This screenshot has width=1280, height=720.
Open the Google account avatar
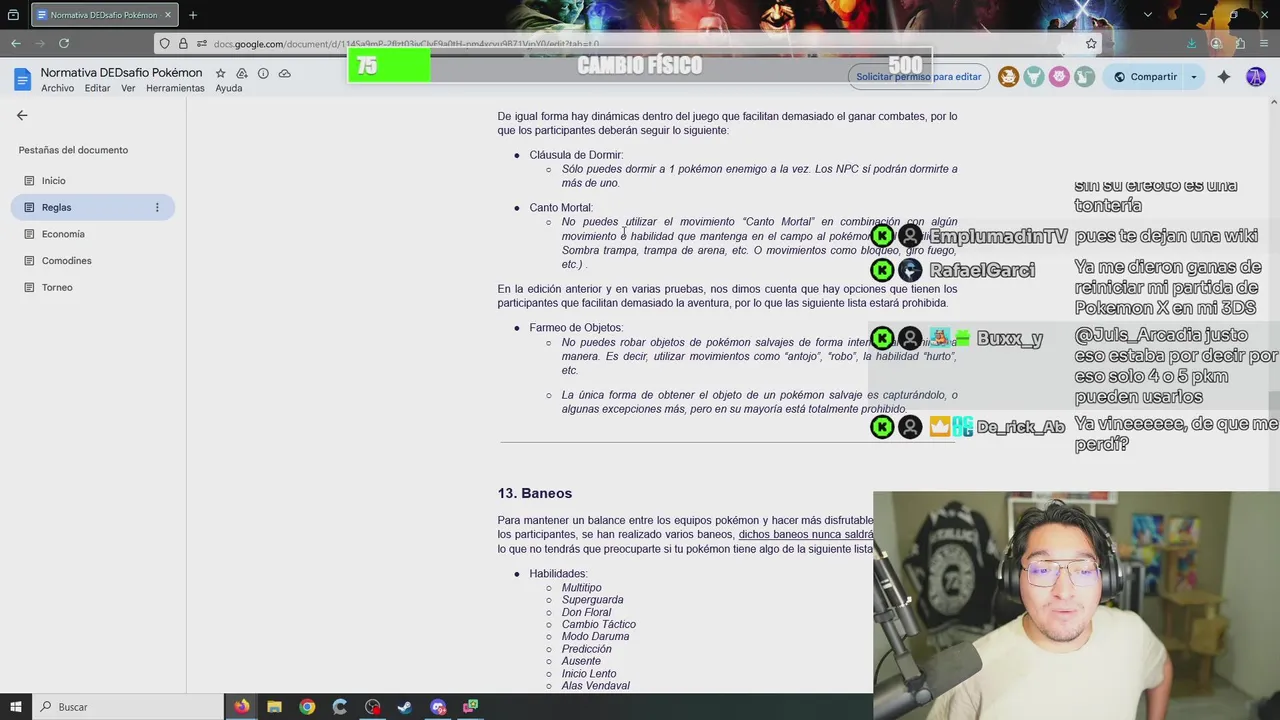pyautogui.click(x=1256, y=77)
